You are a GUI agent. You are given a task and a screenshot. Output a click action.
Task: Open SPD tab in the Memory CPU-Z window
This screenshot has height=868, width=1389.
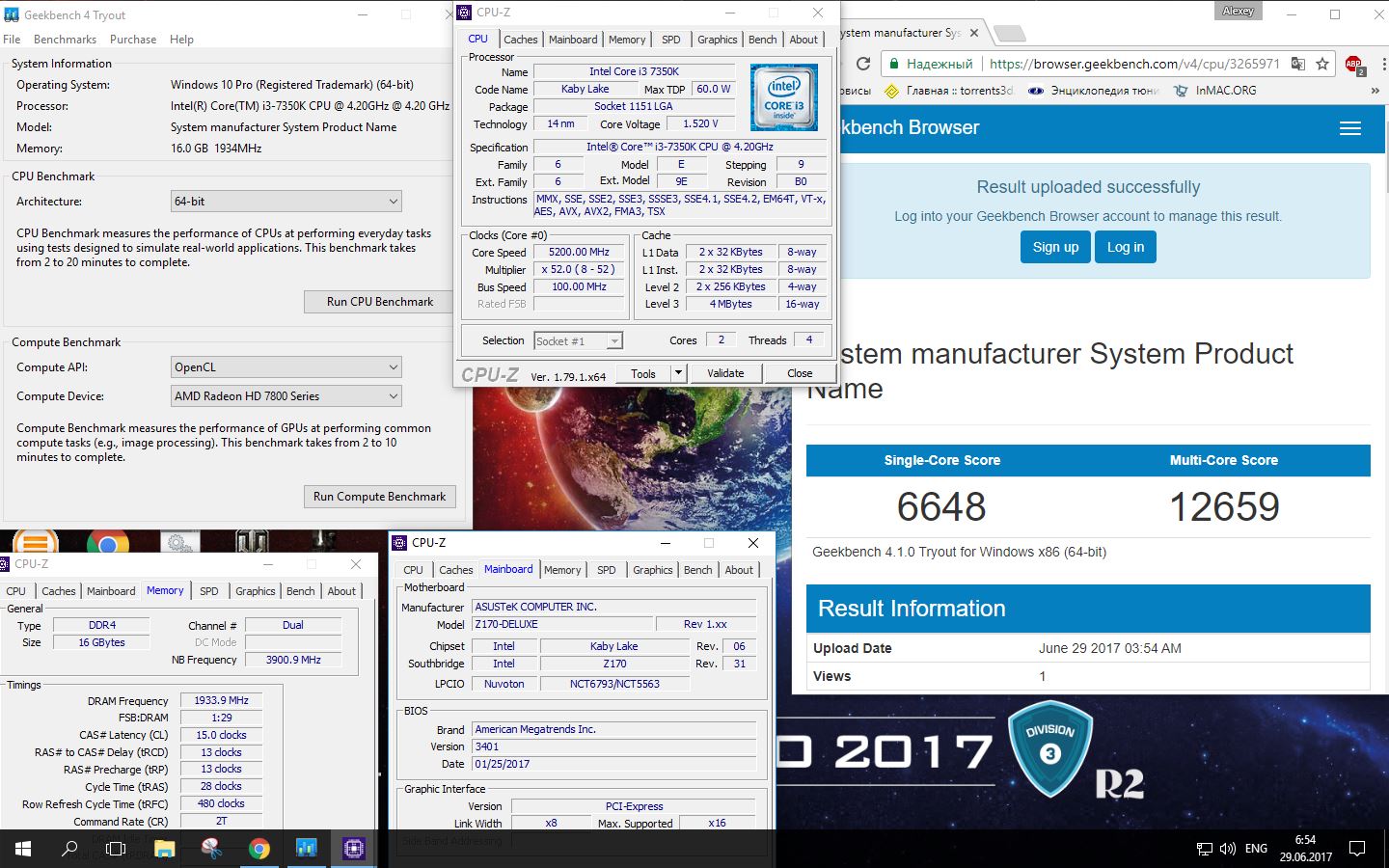point(209,591)
